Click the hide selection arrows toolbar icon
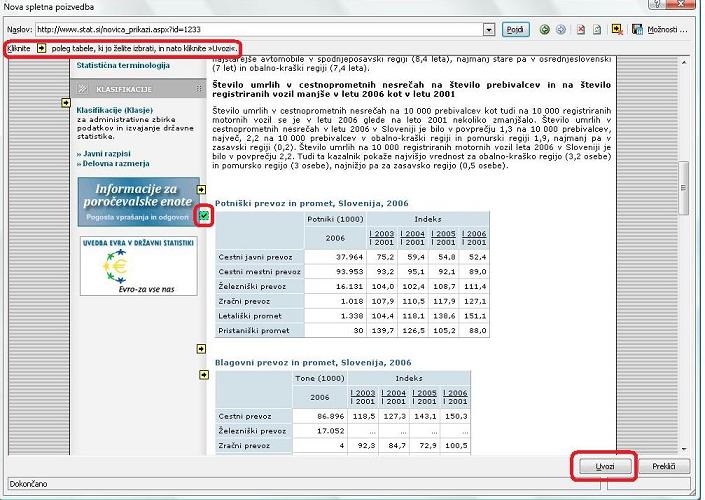The width and height of the screenshot is (705, 500). (x=619, y=30)
